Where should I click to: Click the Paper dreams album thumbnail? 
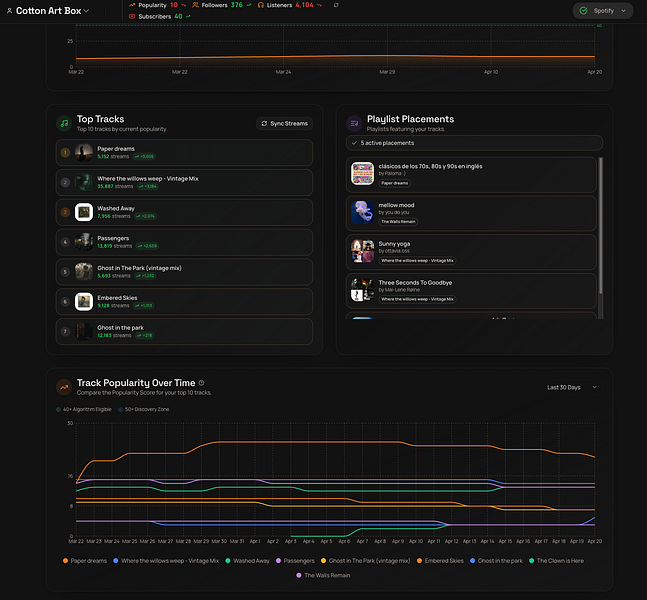click(x=84, y=153)
